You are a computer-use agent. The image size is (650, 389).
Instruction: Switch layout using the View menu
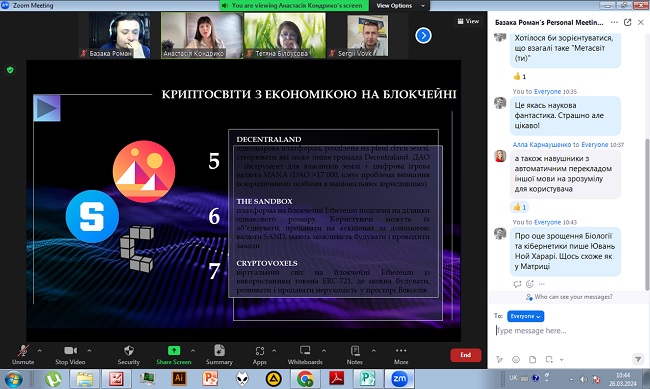click(468, 21)
